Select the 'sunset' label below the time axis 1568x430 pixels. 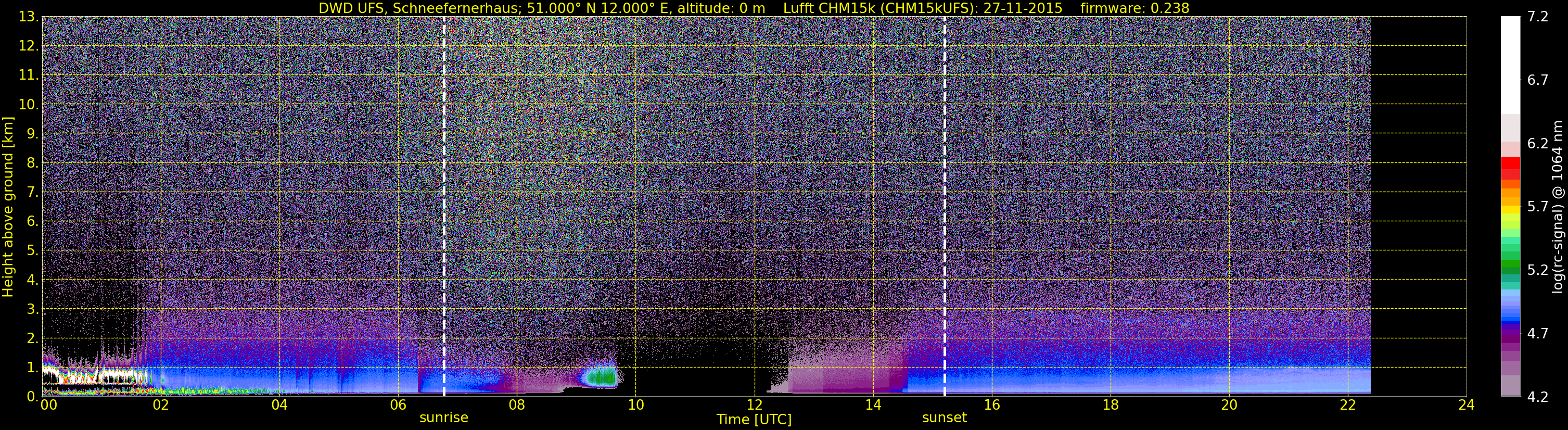[x=945, y=418]
